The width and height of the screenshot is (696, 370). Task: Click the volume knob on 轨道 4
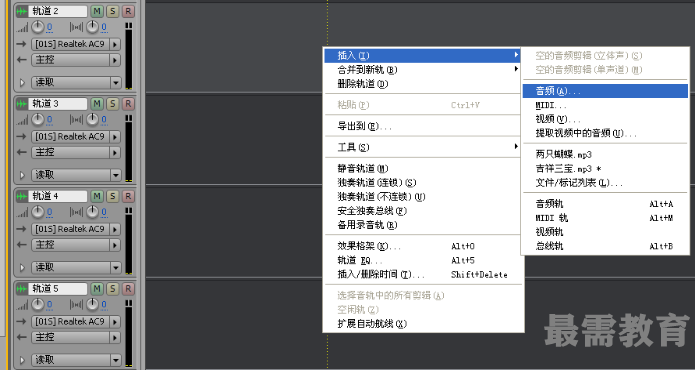(x=38, y=213)
